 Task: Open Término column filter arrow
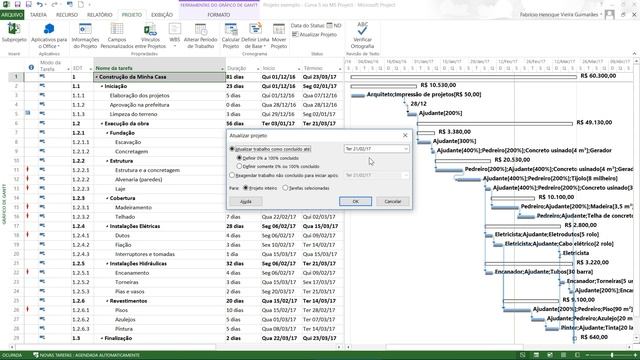[x=340, y=69]
